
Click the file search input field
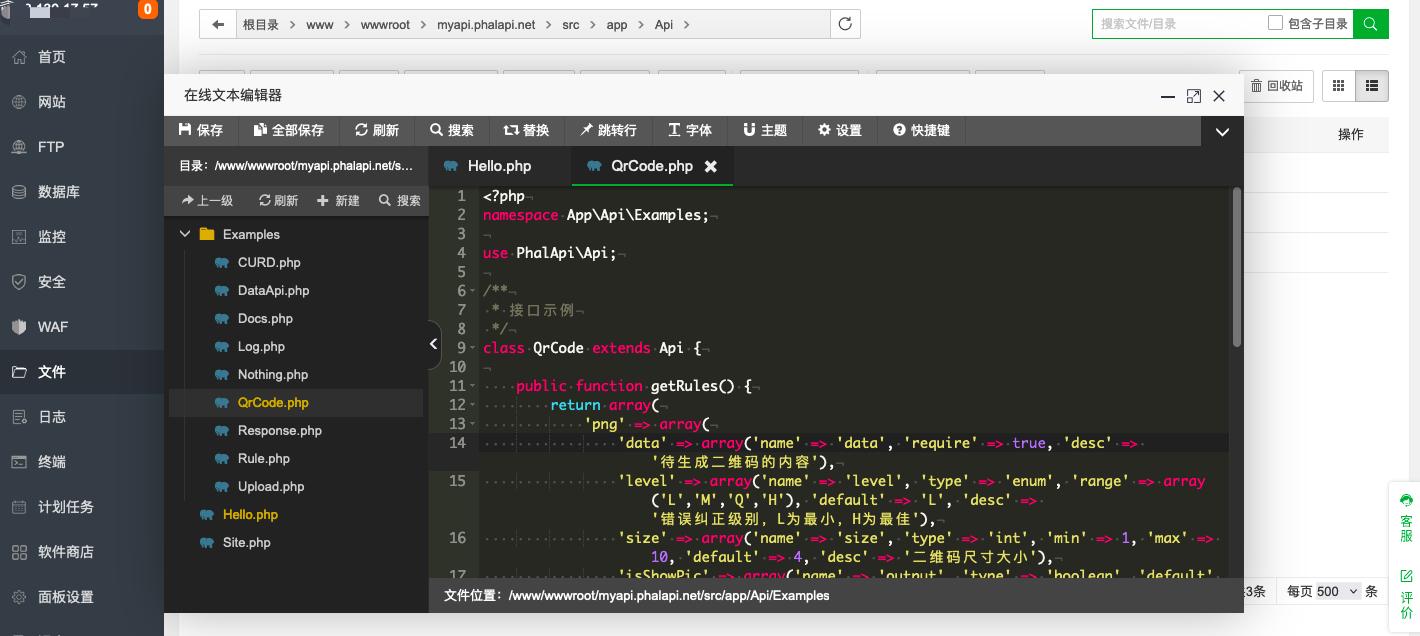(1178, 24)
